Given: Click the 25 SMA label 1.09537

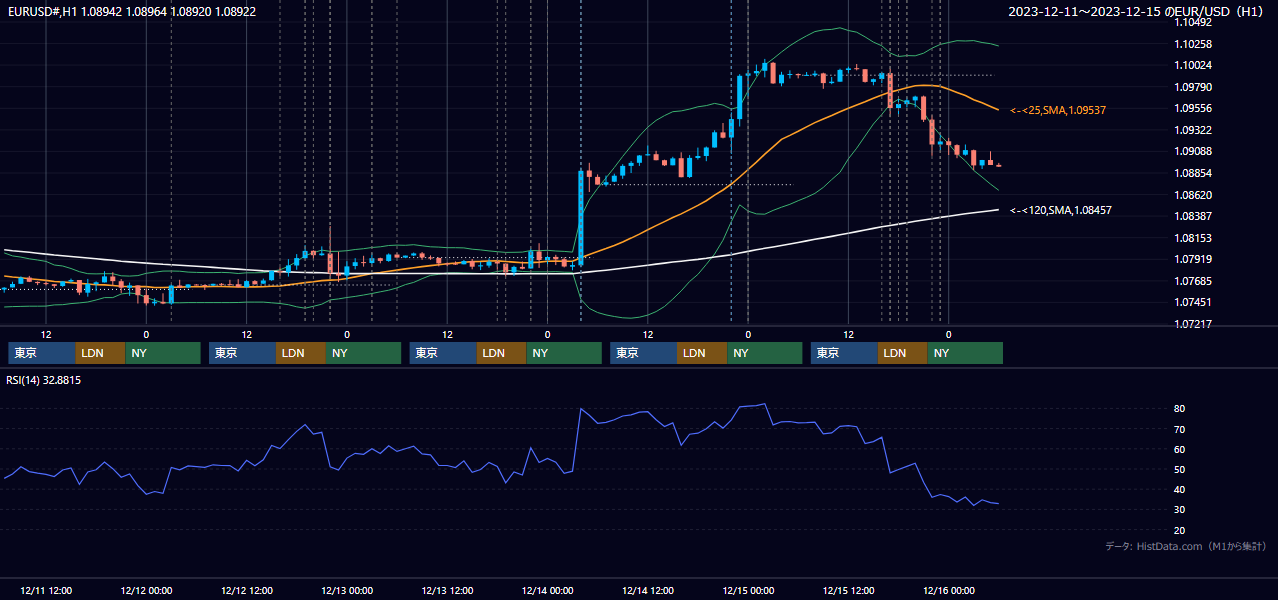Looking at the screenshot, I should 1058,110.
